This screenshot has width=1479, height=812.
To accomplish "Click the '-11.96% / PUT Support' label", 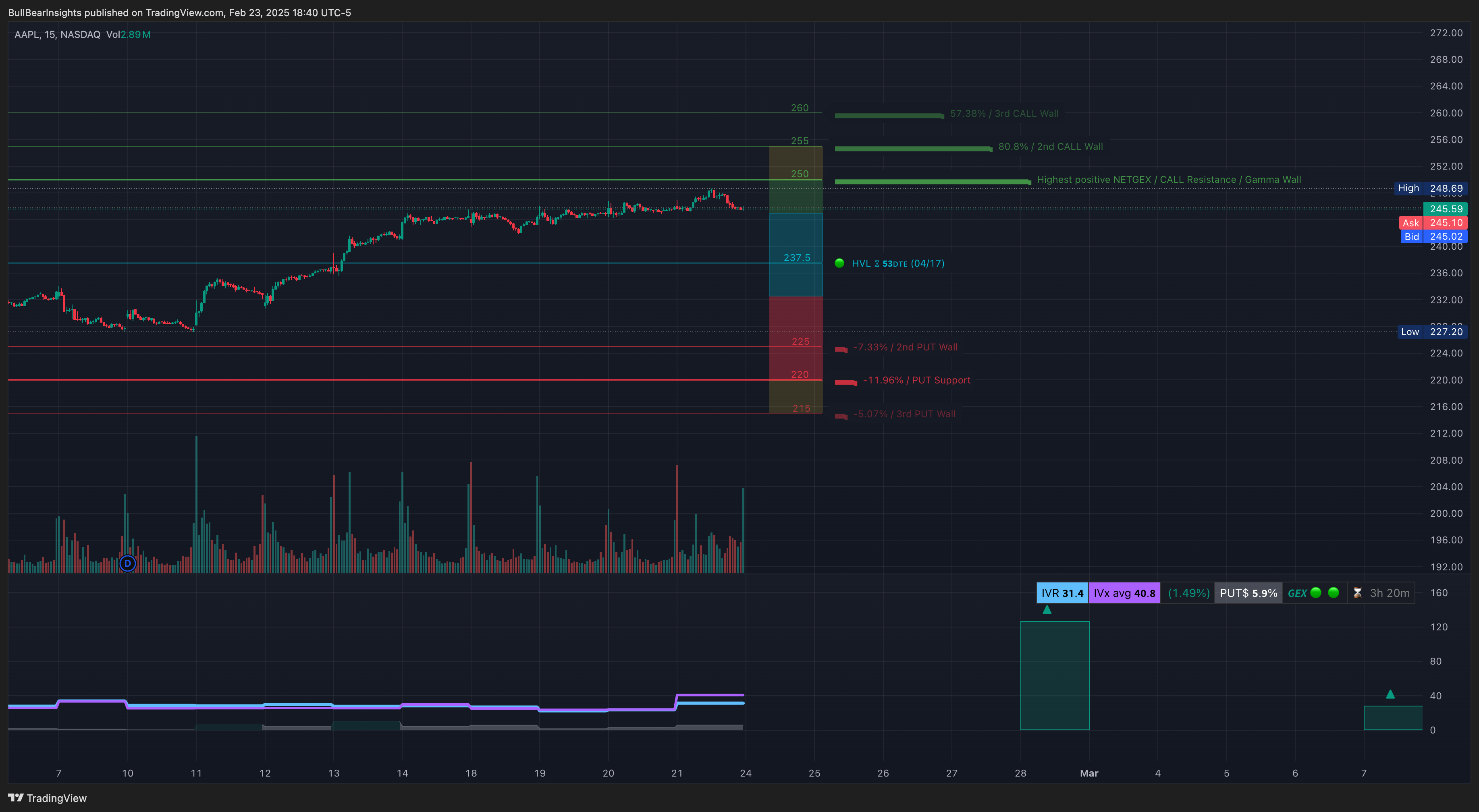I will pyautogui.click(x=916, y=381).
